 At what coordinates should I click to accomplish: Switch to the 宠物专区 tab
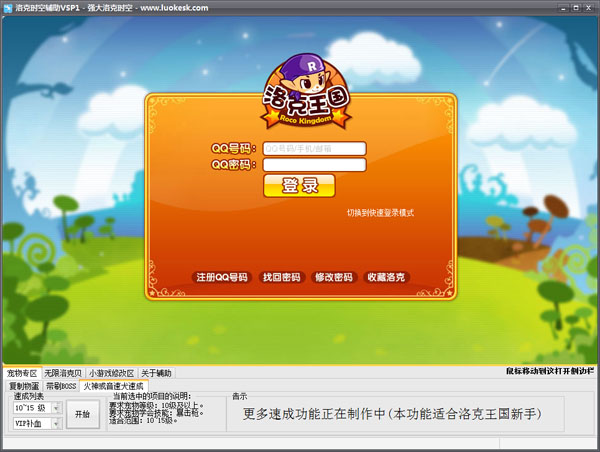(x=22, y=373)
